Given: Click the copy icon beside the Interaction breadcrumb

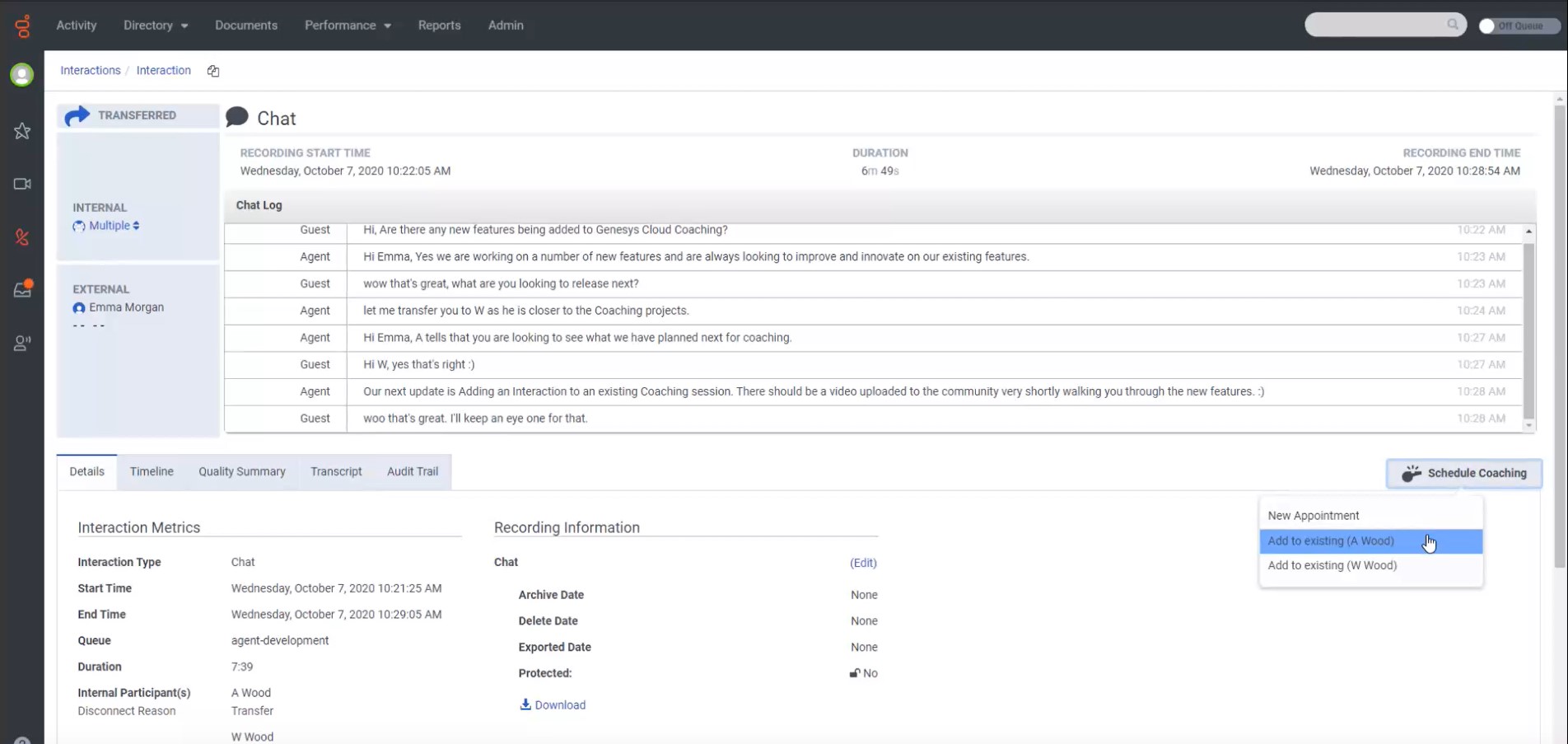Looking at the screenshot, I should pyautogui.click(x=212, y=71).
